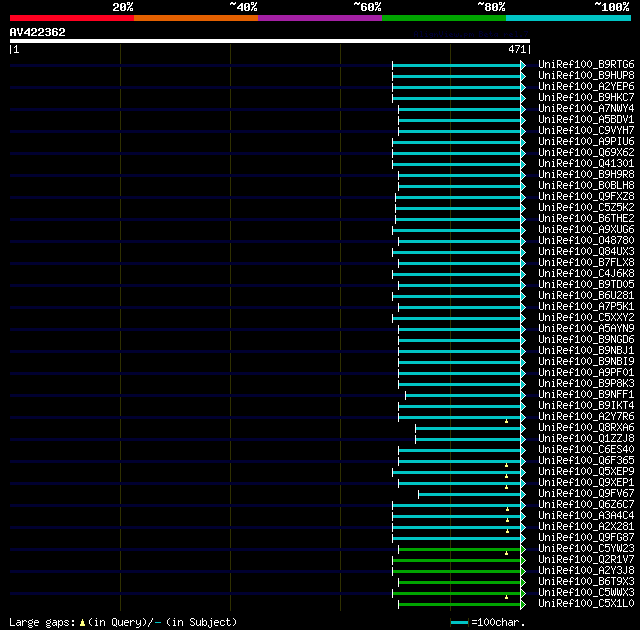Click the UniRef100_C5XXY2 label
Screen dimensions: 640x630
tap(586, 318)
